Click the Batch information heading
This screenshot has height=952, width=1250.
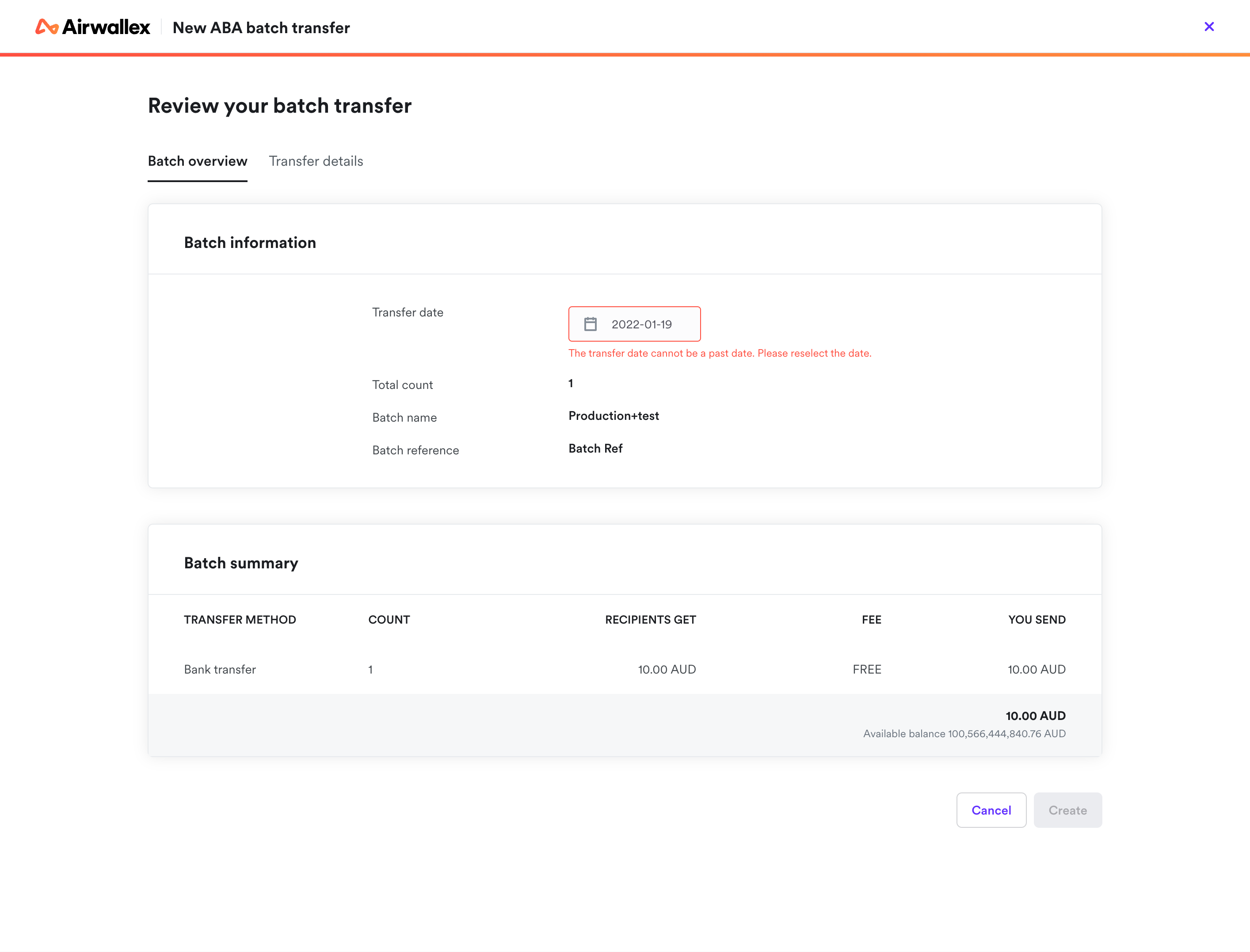(x=250, y=243)
